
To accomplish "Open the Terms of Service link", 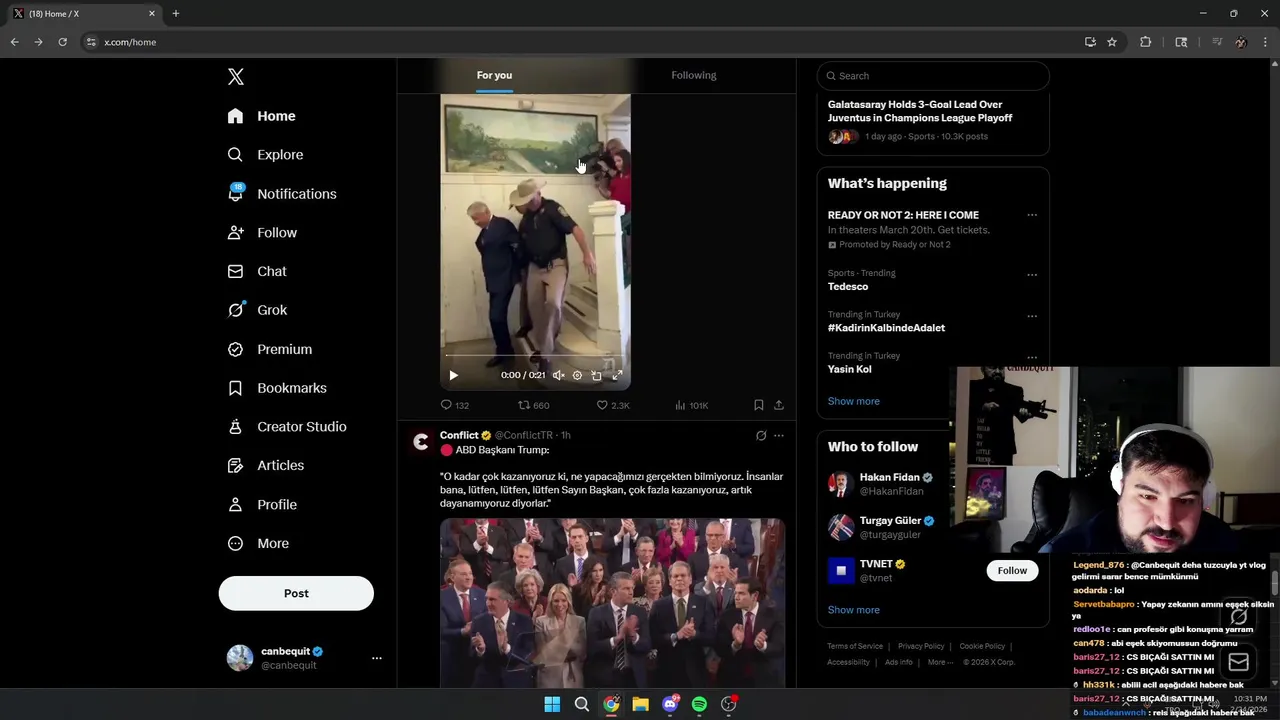I will pos(855,646).
